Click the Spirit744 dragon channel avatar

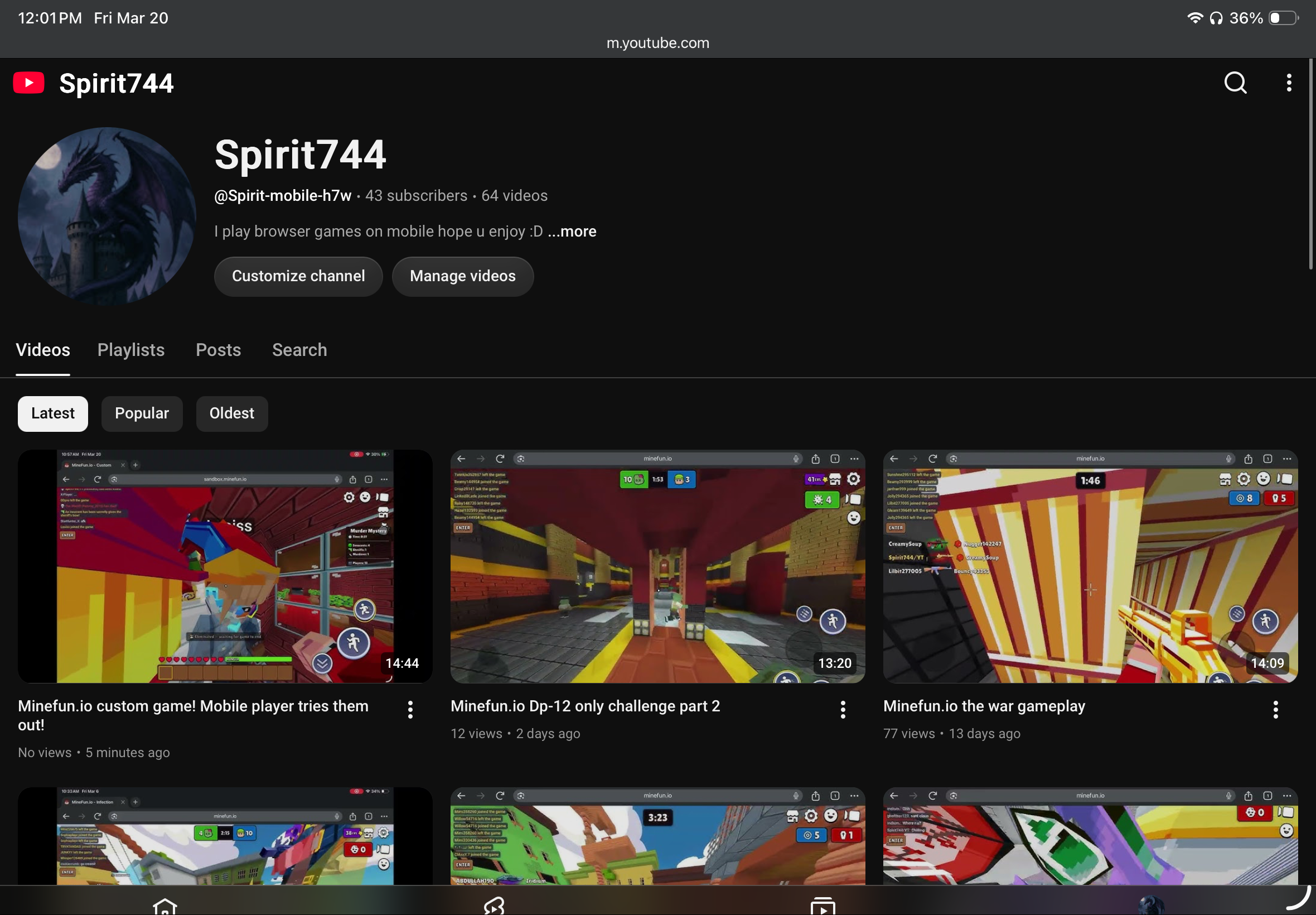click(107, 216)
